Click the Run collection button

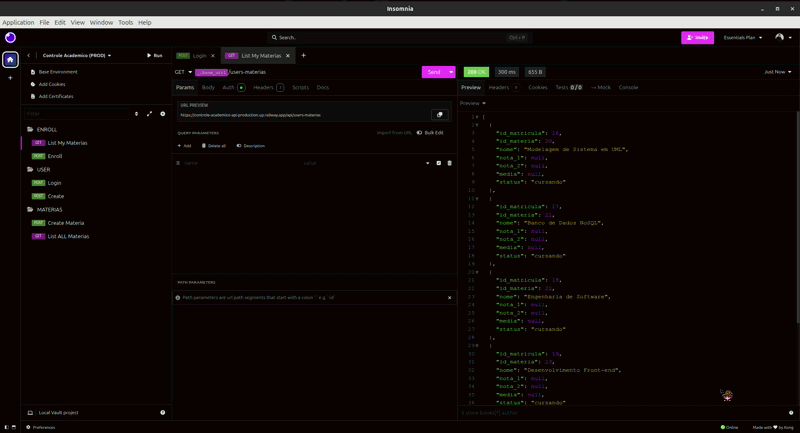(155, 56)
